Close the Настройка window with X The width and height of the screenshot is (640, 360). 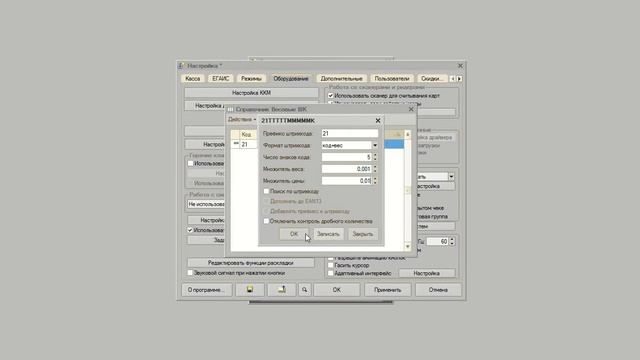[460, 65]
